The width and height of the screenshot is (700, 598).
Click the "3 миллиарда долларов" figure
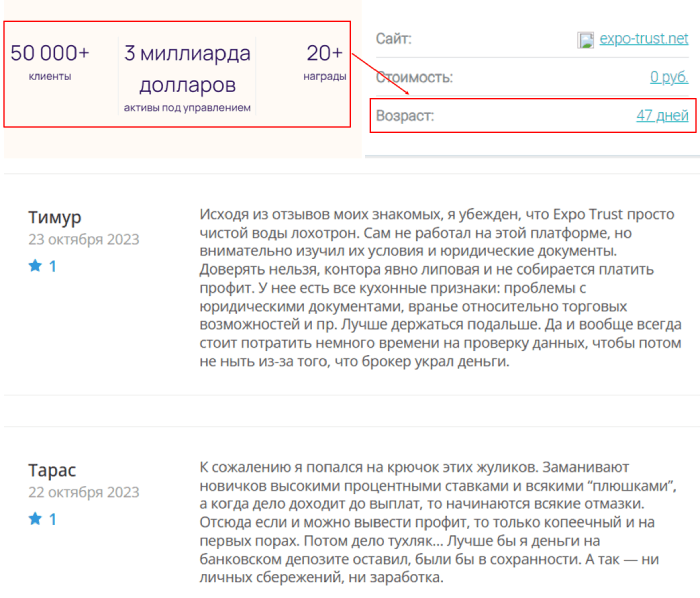click(x=187, y=69)
